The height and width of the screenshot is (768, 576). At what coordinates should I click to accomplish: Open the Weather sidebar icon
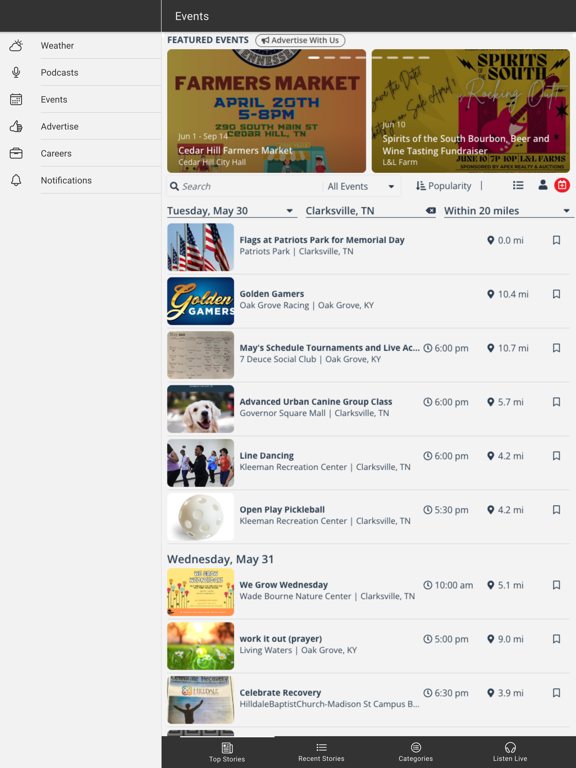pos(16,46)
